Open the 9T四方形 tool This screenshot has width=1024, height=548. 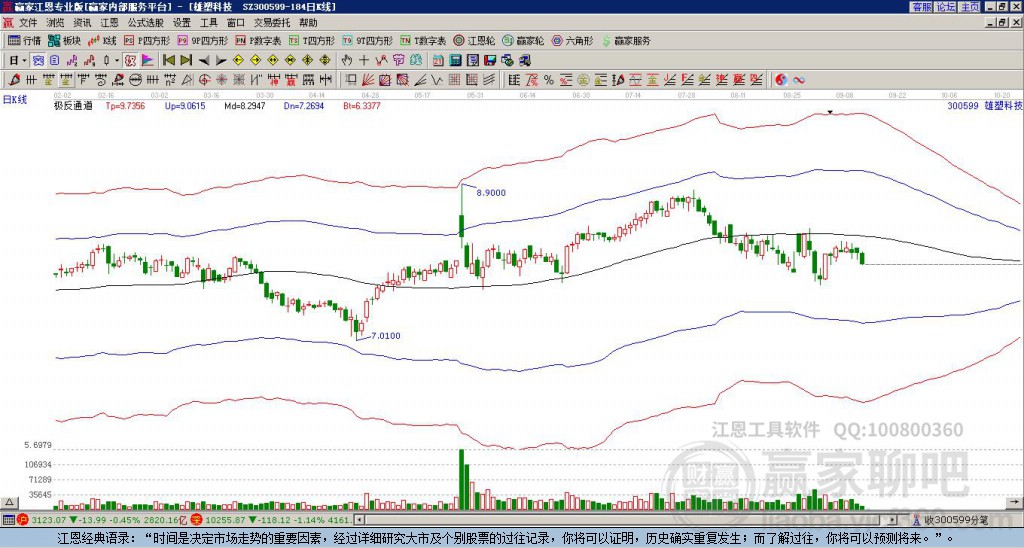pyautogui.click(x=368, y=40)
